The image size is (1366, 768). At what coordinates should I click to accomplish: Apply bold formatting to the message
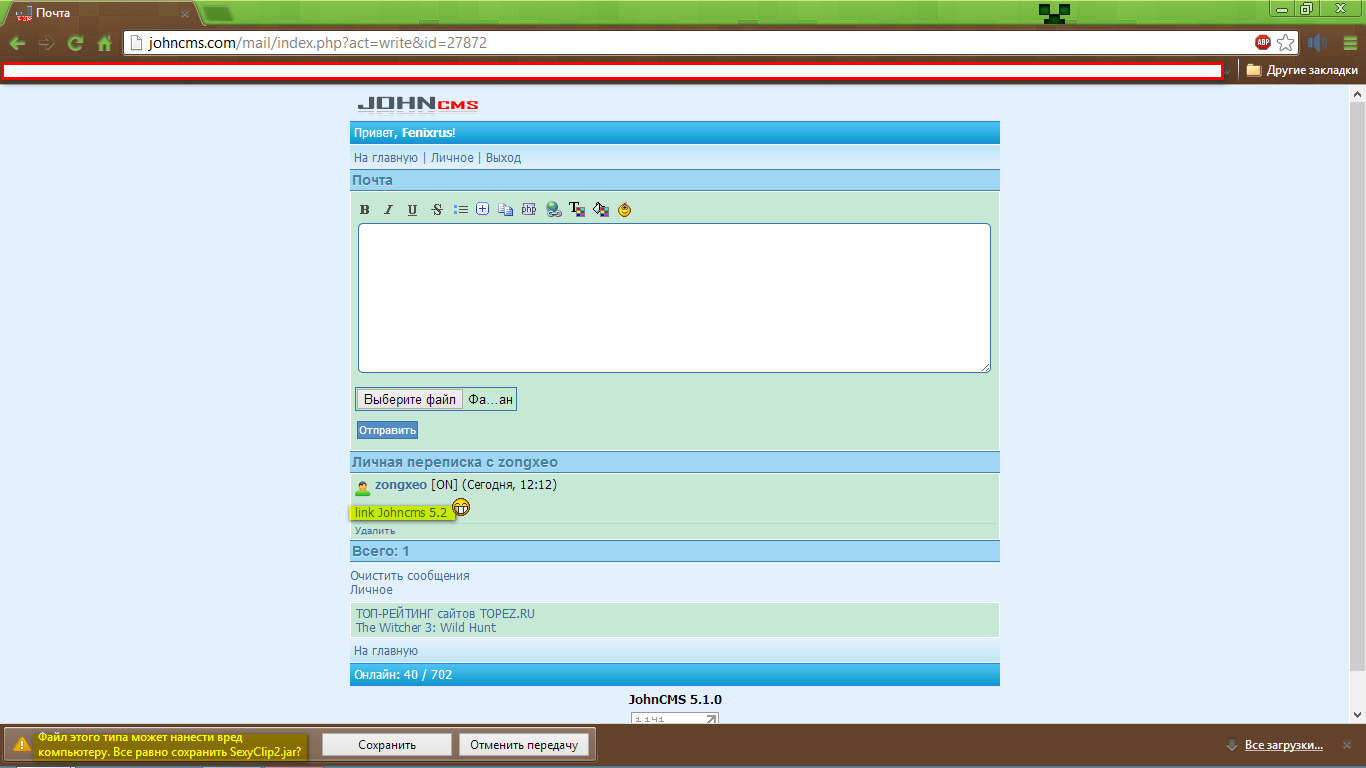(x=365, y=210)
